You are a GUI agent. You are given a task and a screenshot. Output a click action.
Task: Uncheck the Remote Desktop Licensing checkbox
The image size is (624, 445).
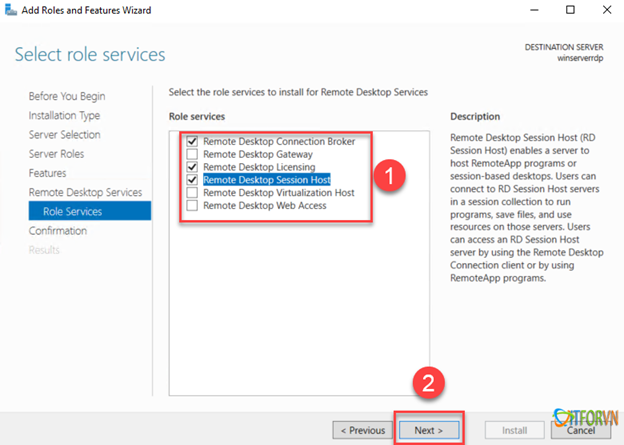(192, 167)
